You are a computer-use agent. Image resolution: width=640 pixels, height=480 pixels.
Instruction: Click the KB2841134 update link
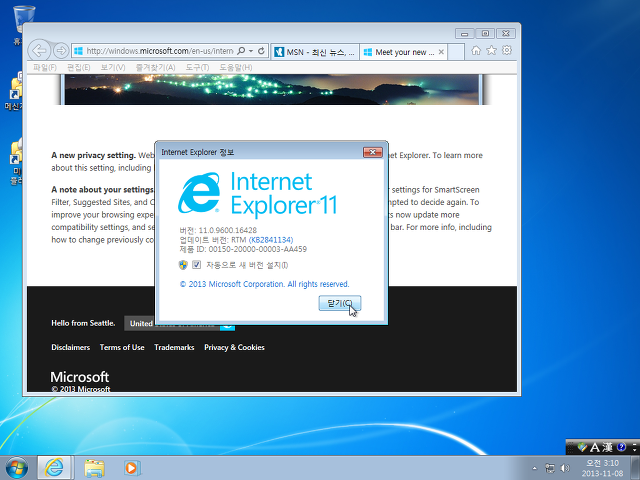coord(271,240)
